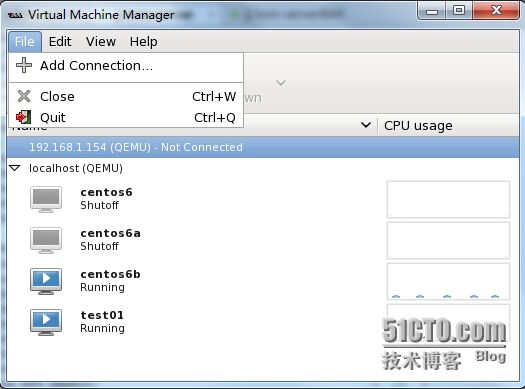Image resolution: width=525 pixels, height=389 pixels.
Task: Select the centos6a virtual machine name
Action: (110, 233)
